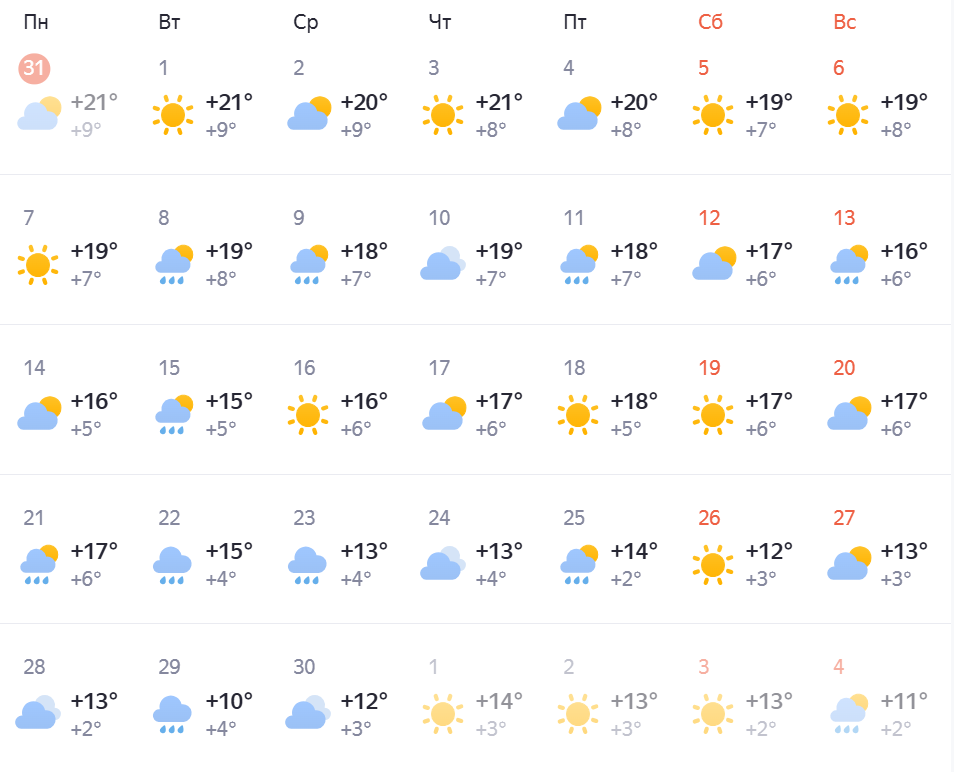The width and height of the screenshot is (954, 772).
Task: Select the rainy cloud icon on day 22
Action: click(x=172, y=565)
